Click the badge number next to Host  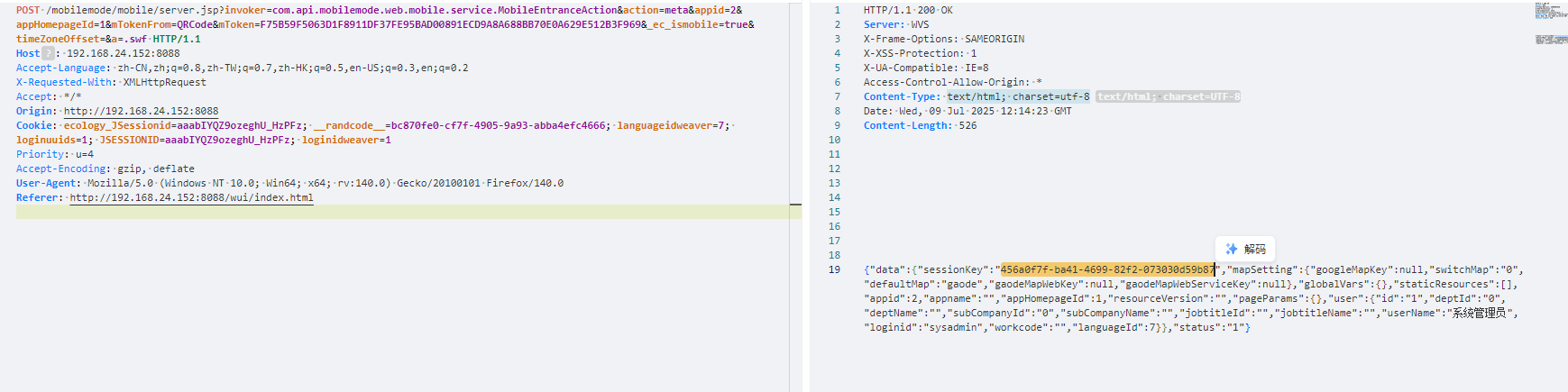click(x=49, y=53)
